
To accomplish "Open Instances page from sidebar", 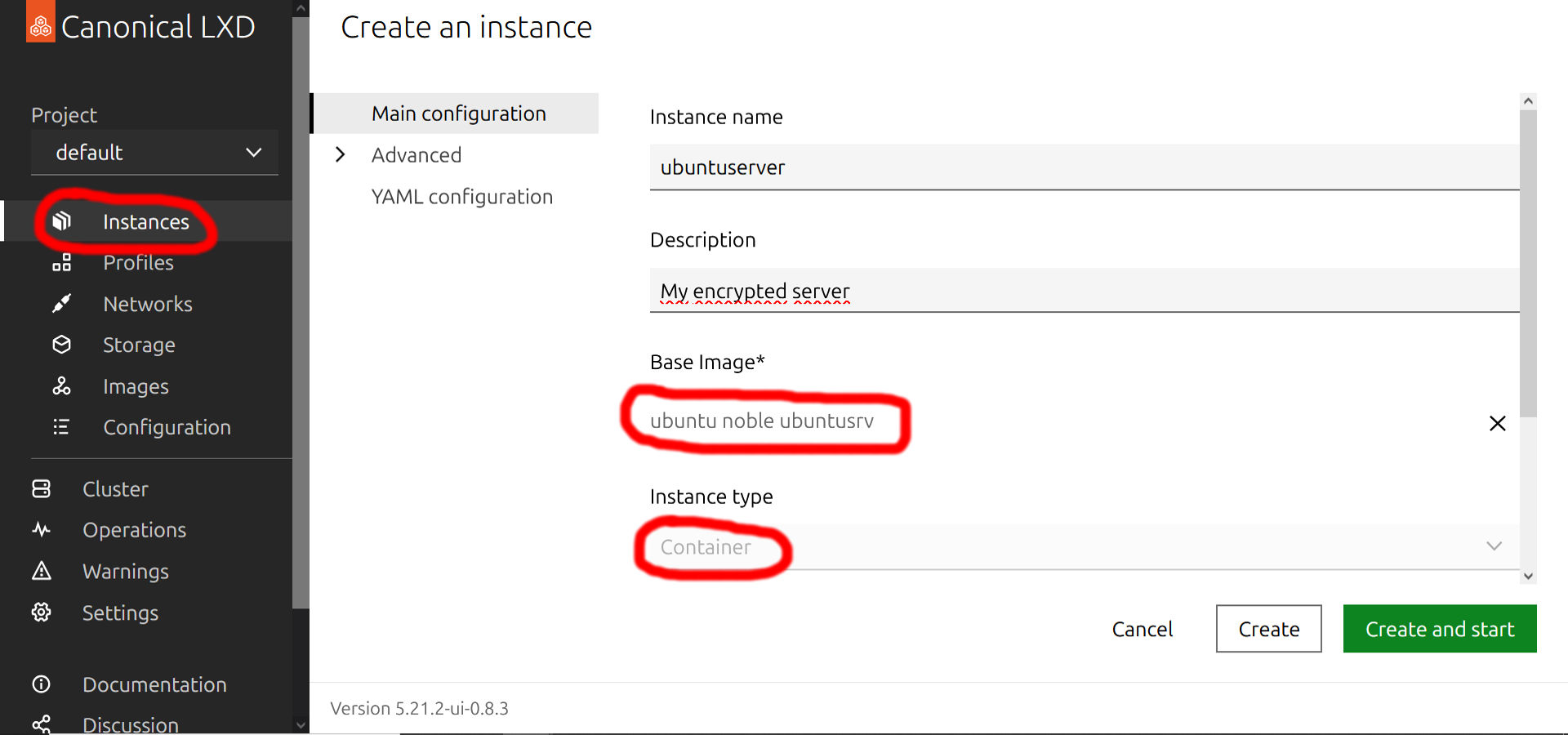I will pyautogui.click(x=146, y=221).
